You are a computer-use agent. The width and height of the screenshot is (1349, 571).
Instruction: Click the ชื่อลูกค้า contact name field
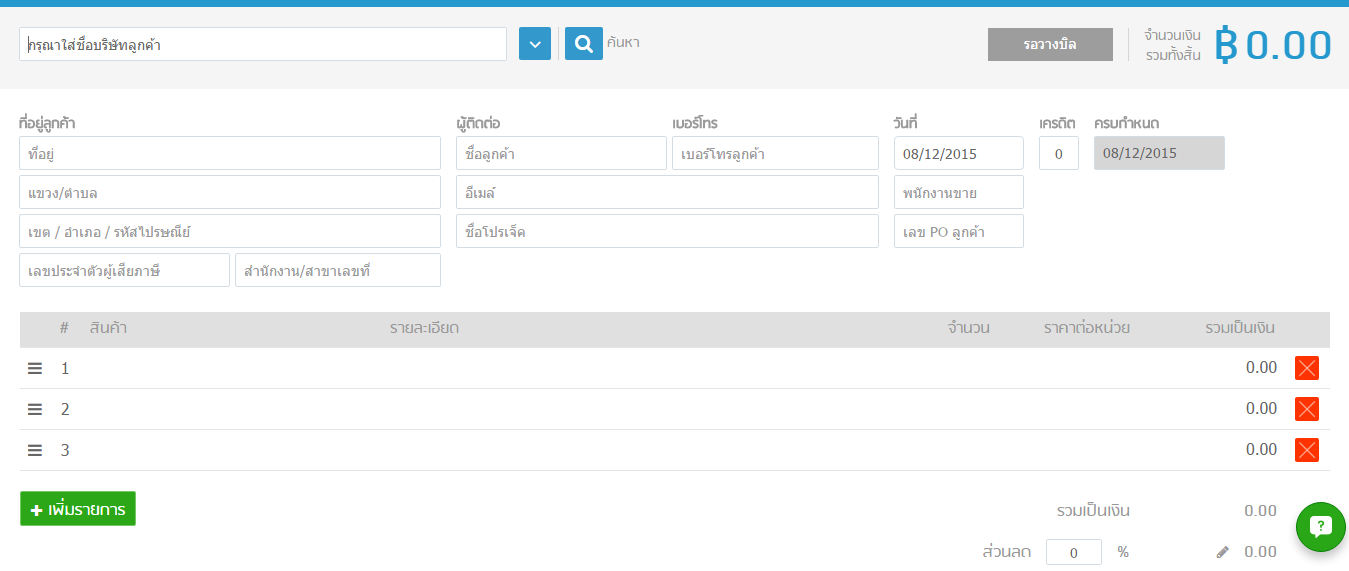561,153
